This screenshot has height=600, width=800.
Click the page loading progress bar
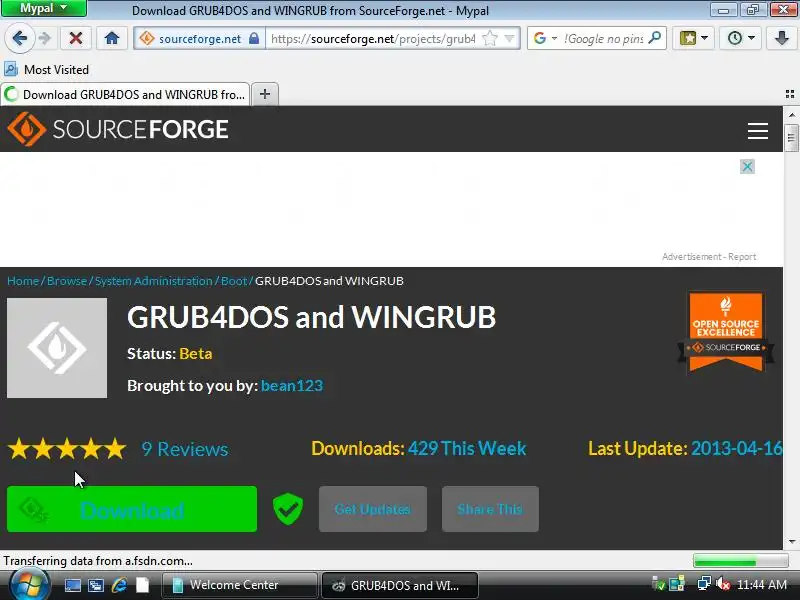point(740,561)
